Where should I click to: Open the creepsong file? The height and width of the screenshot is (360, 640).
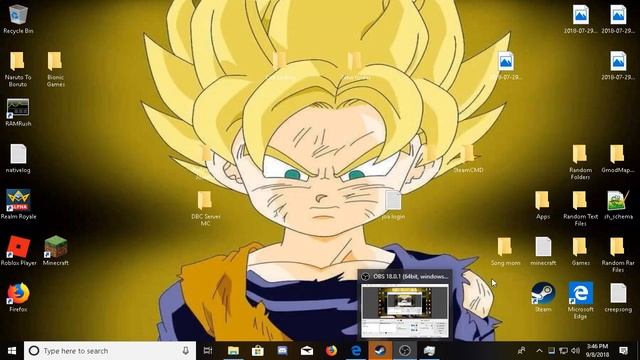point(618,298)
